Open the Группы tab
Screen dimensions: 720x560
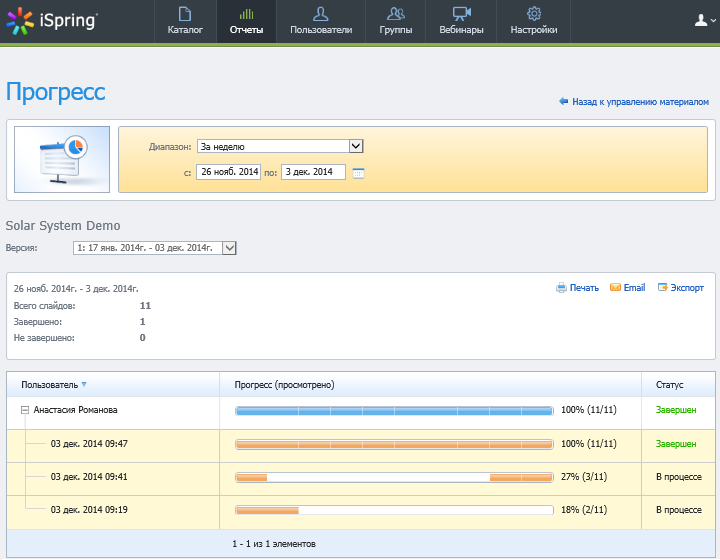[395, 21]
